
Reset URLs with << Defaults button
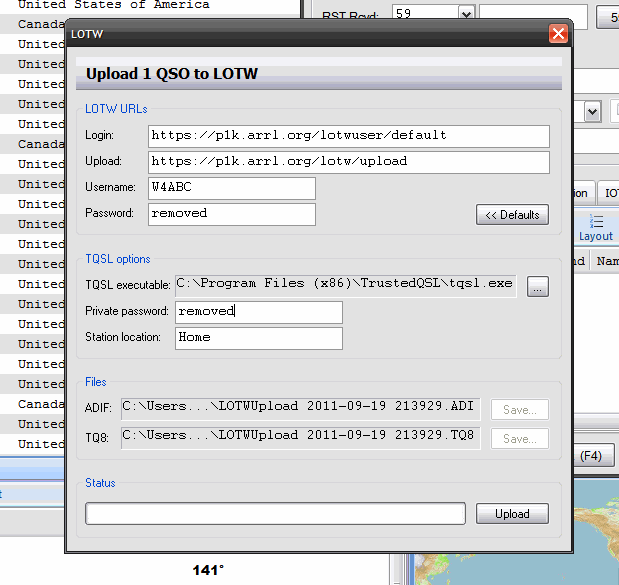[x=512, y=215]
